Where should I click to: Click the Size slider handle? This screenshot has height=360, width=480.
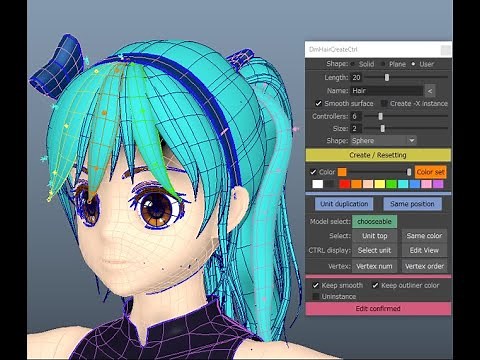383,128
